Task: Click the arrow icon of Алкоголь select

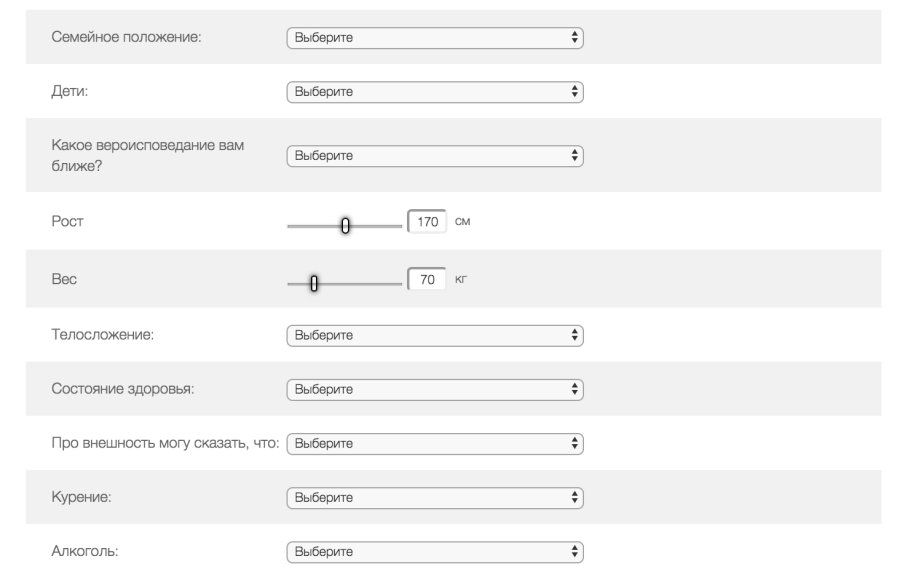Action: coord(574,550)
